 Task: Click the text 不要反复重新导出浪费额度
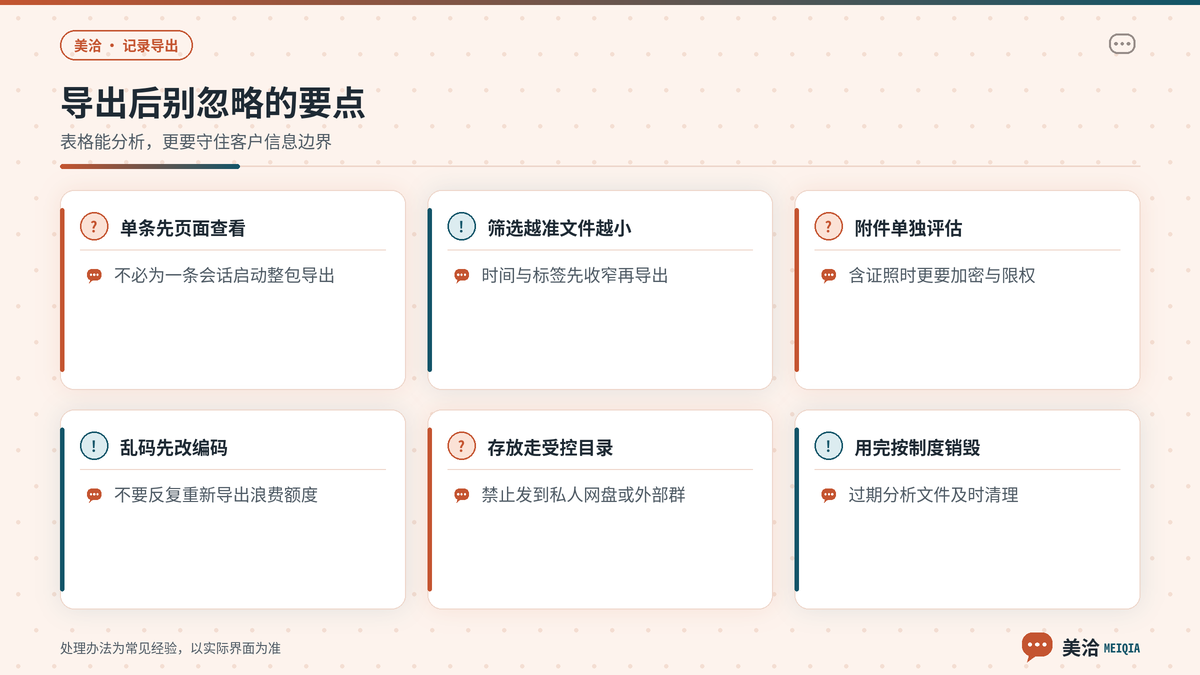216,494
